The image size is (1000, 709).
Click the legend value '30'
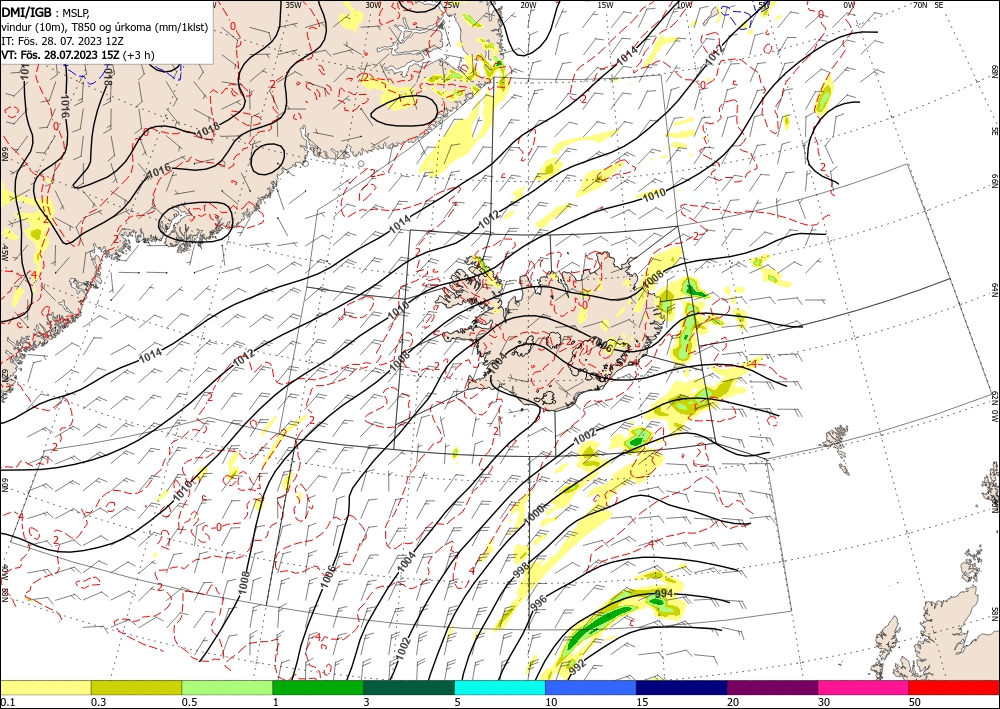pyautogui.click(x=824, y=702)
